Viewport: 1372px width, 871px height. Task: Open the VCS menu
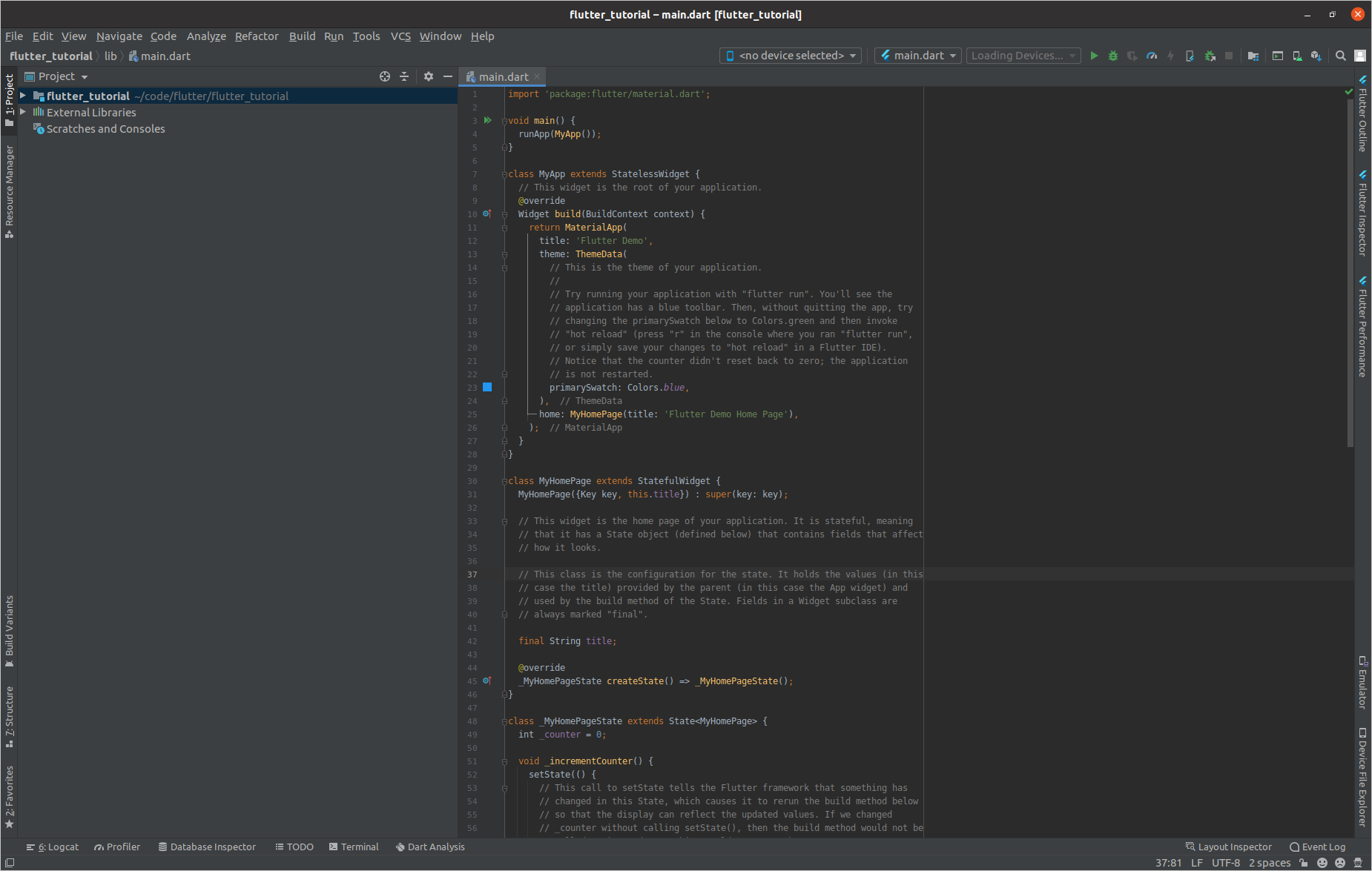pos(400,36)
